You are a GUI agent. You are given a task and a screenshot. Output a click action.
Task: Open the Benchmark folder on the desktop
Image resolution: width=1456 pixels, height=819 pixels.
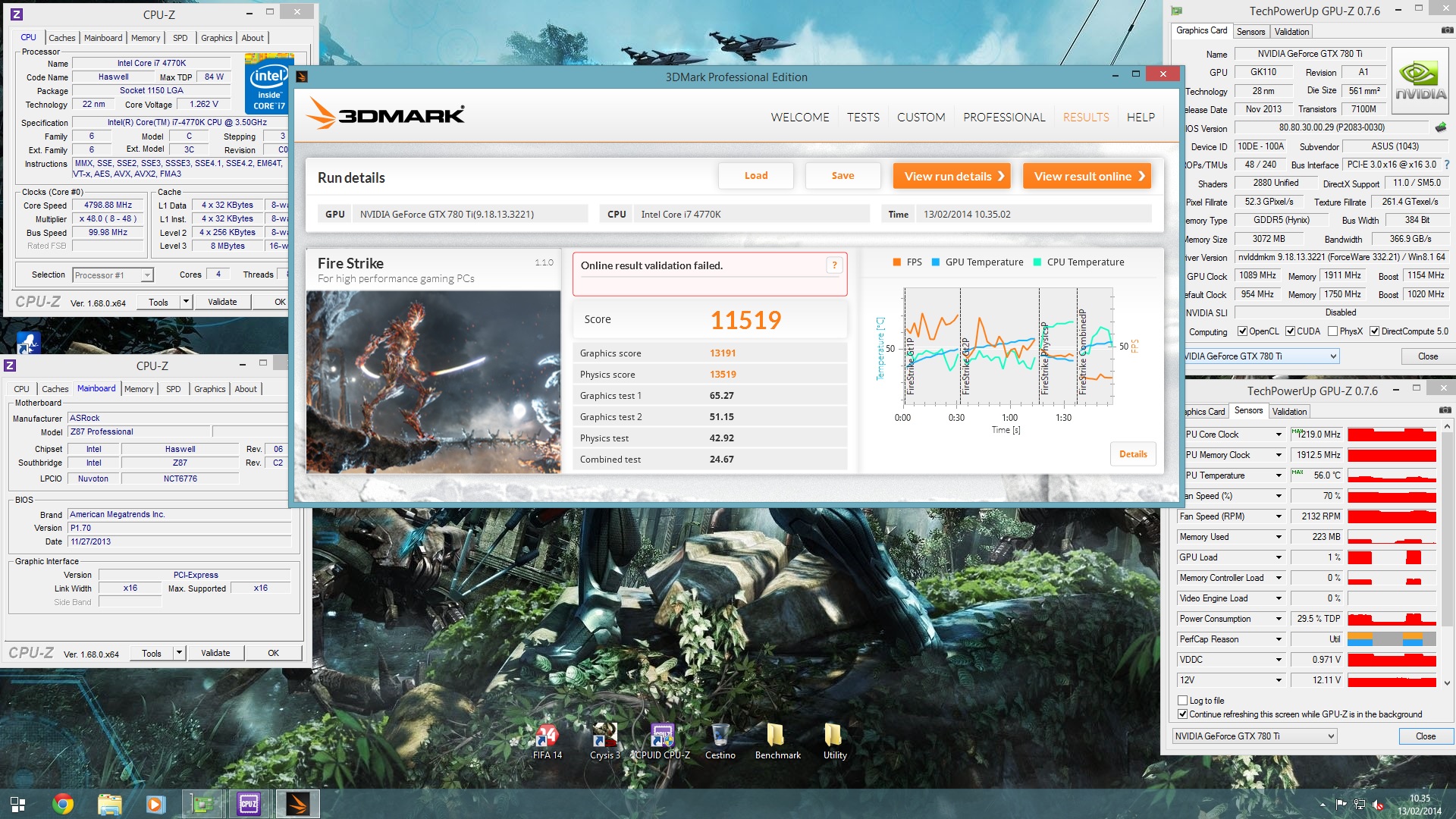click(777, 741)
